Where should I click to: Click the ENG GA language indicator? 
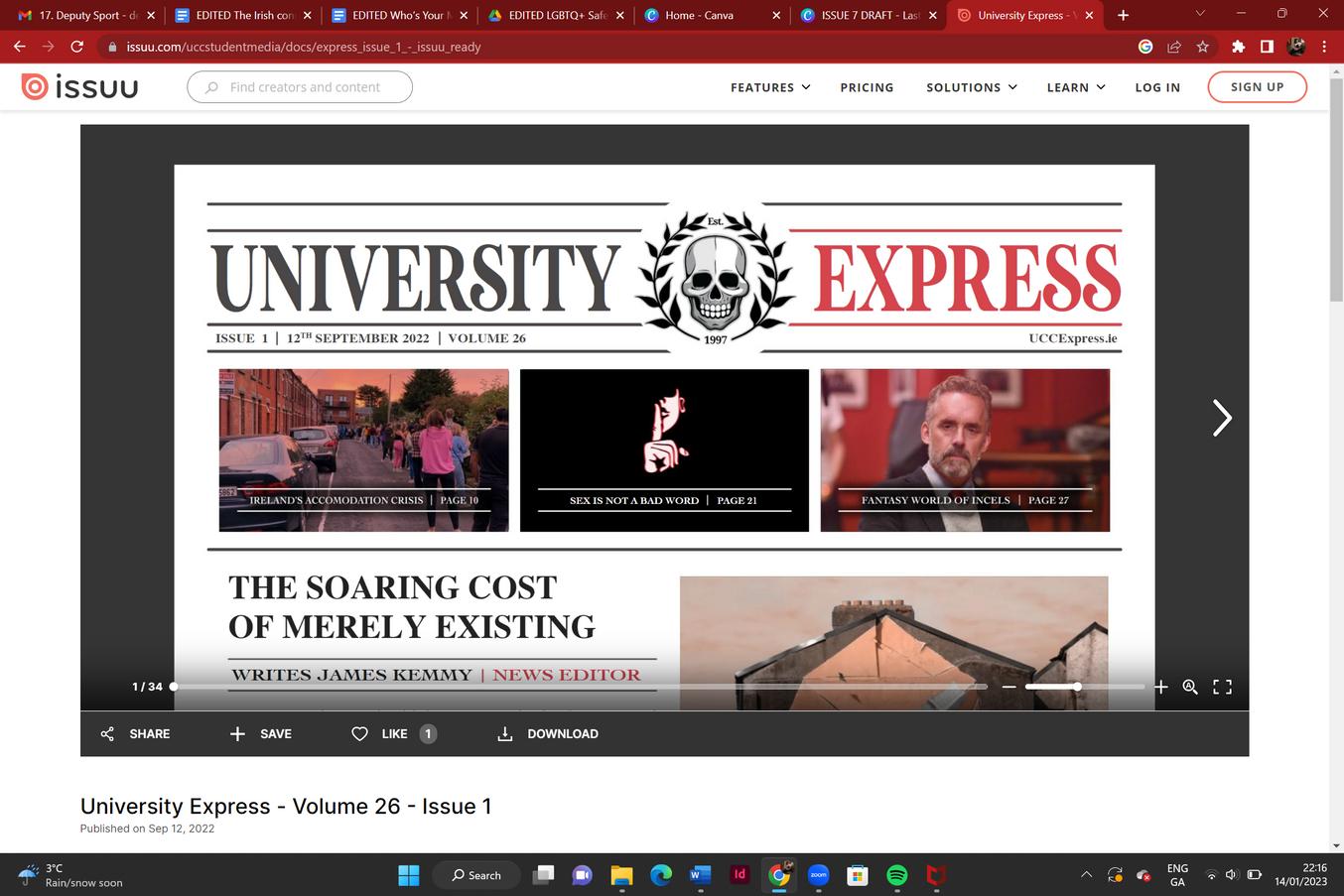(1177, 874)
